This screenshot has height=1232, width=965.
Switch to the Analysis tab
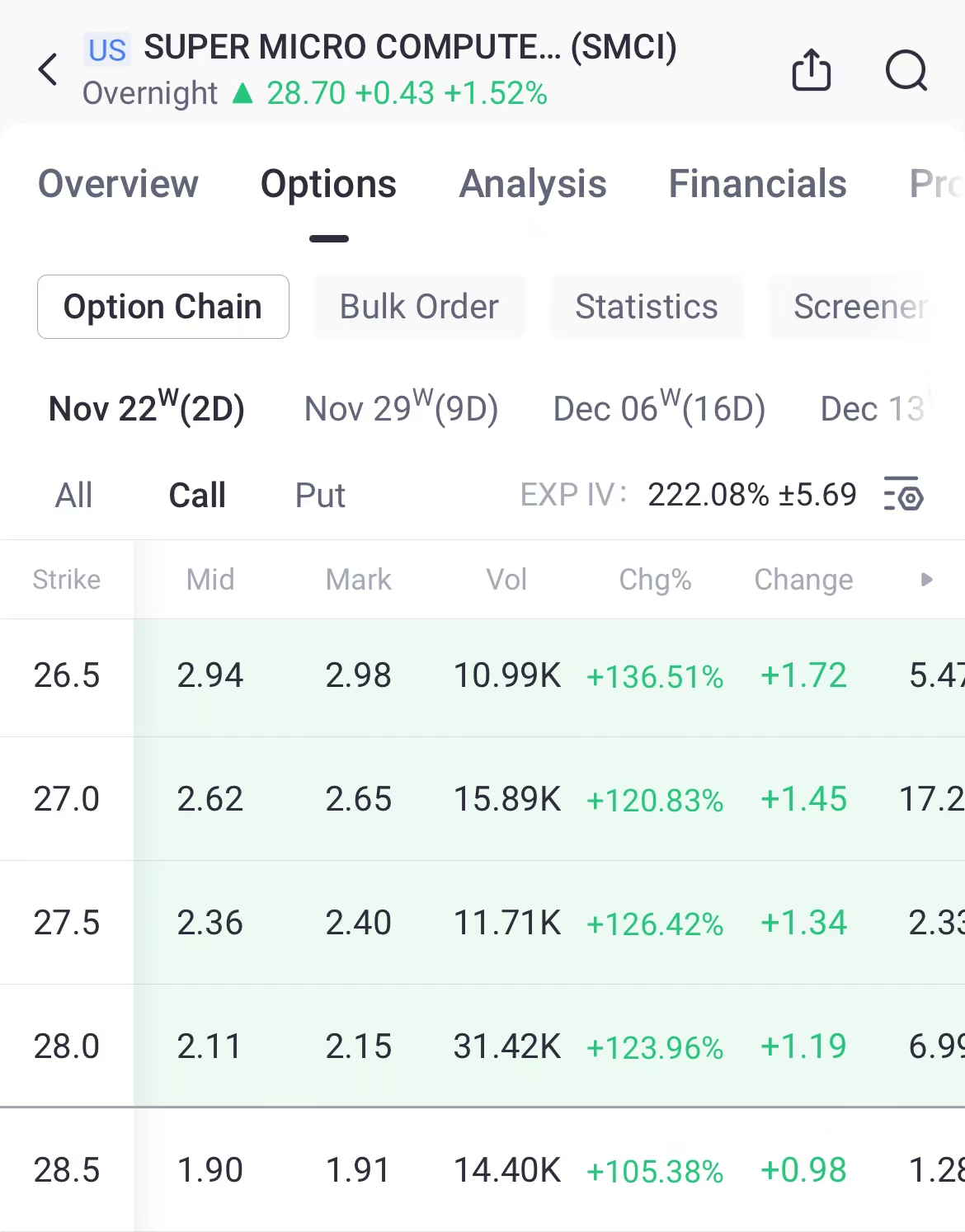[x=533, y=184]
